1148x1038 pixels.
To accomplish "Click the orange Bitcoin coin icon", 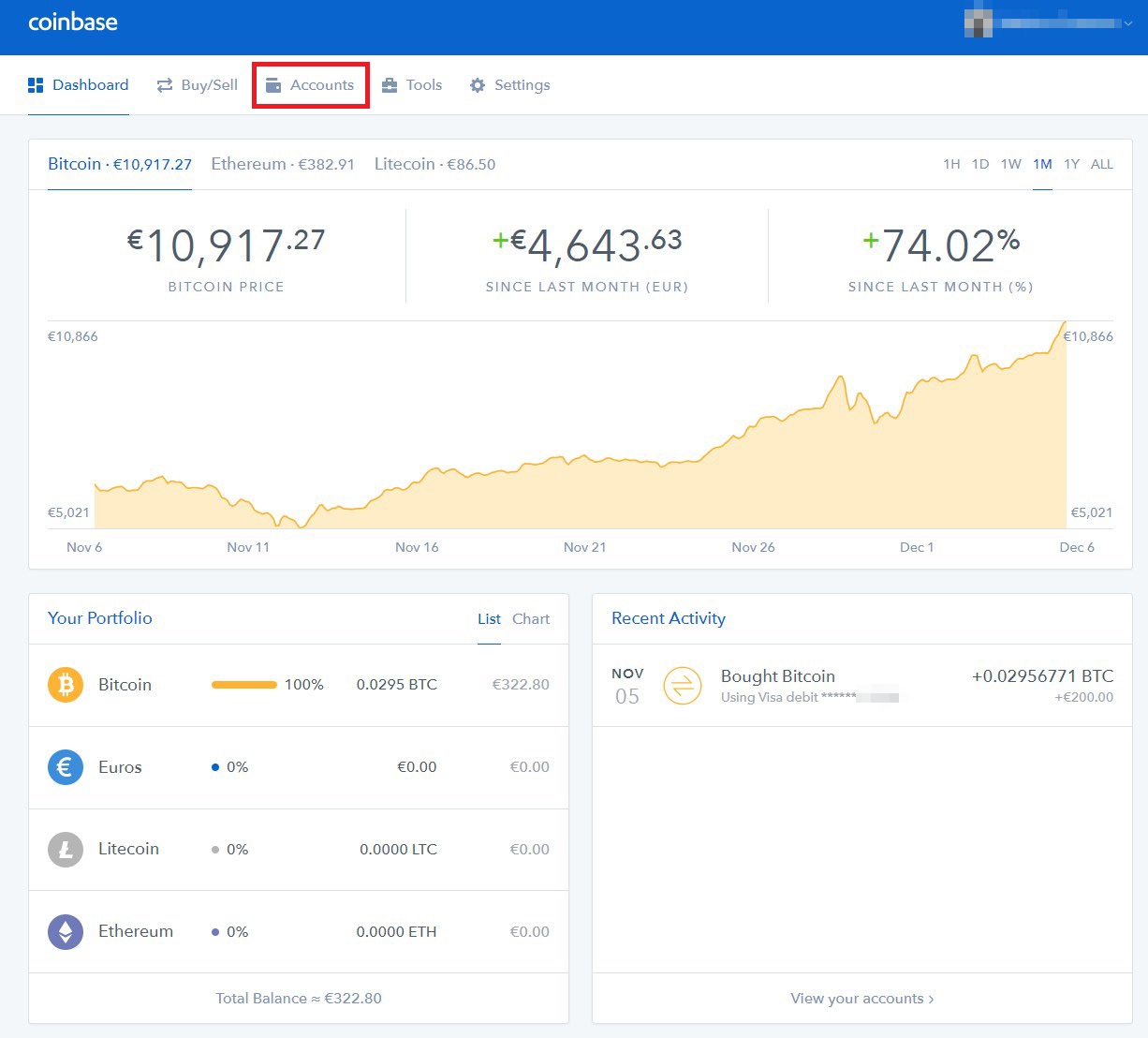I will [66, 685].
